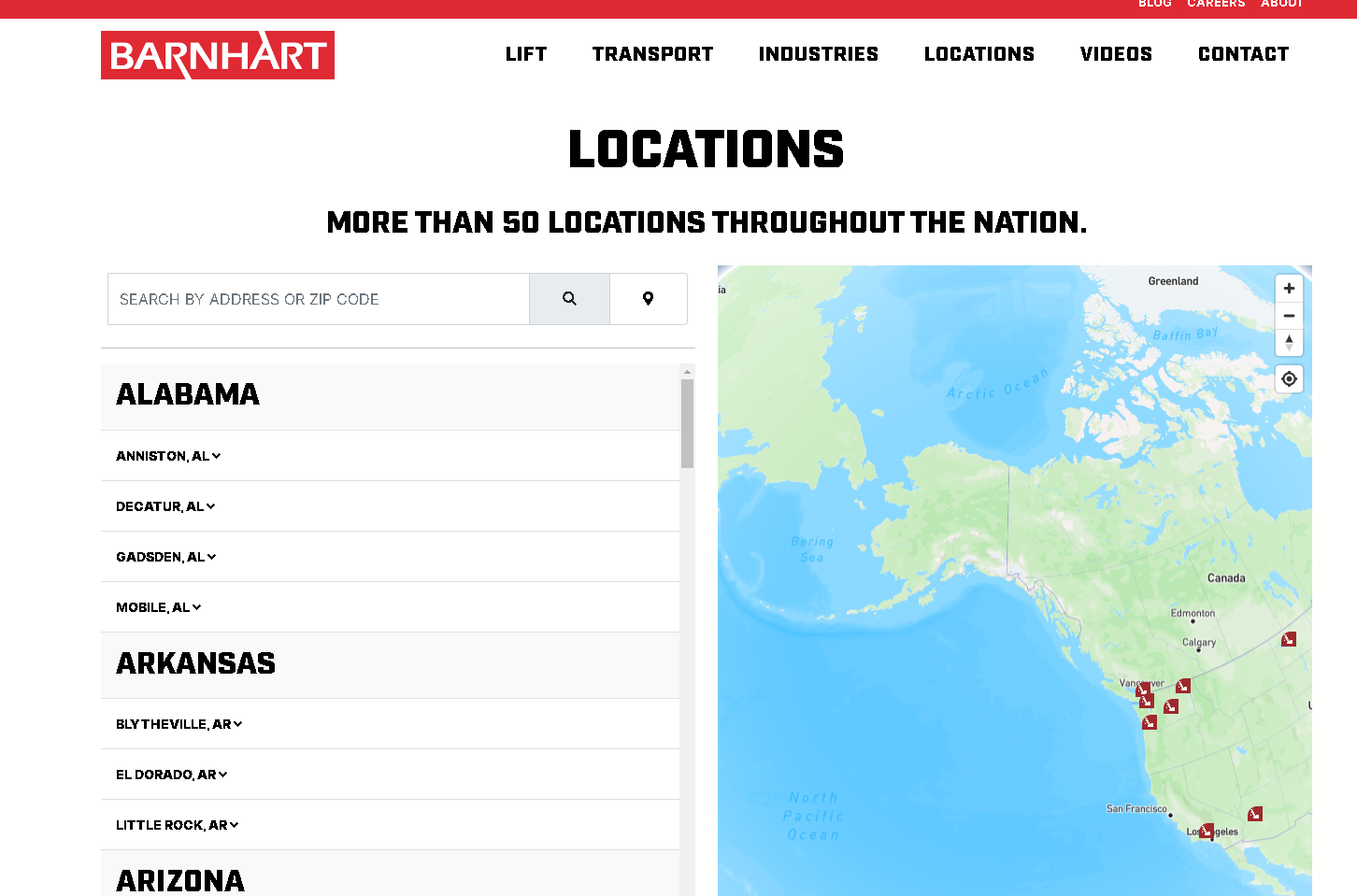Click the locations list scrollbar thumb
Image resolution: width=1357 pixels, height=896 pixels.
(687, 423)
